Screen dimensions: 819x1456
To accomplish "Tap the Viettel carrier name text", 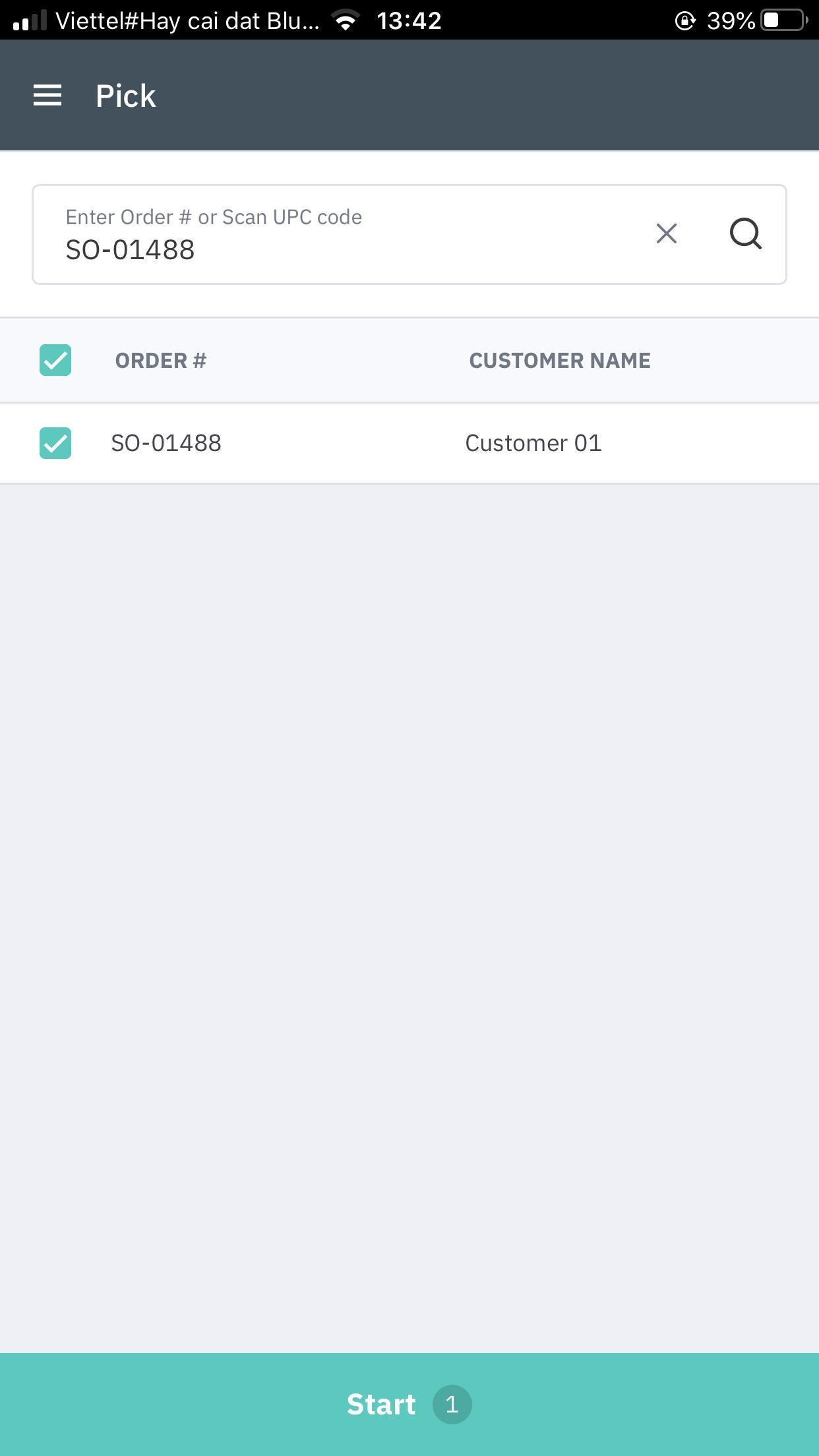I will point(187,21).
